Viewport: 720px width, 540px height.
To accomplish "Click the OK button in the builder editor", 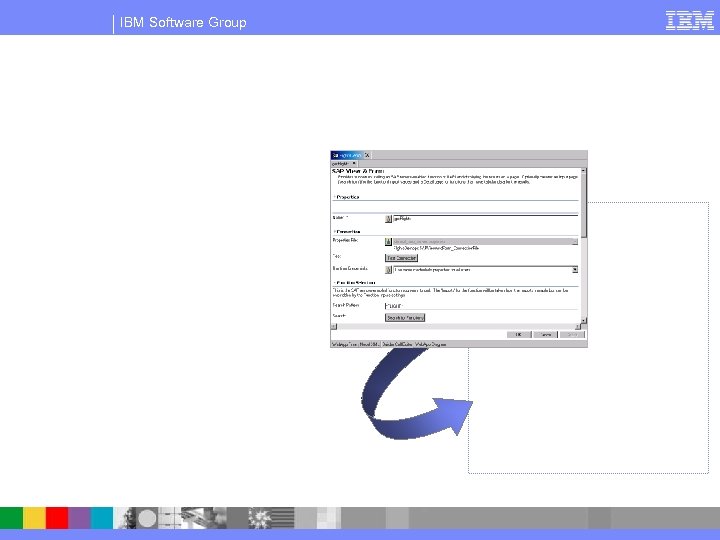I will 519,335.
